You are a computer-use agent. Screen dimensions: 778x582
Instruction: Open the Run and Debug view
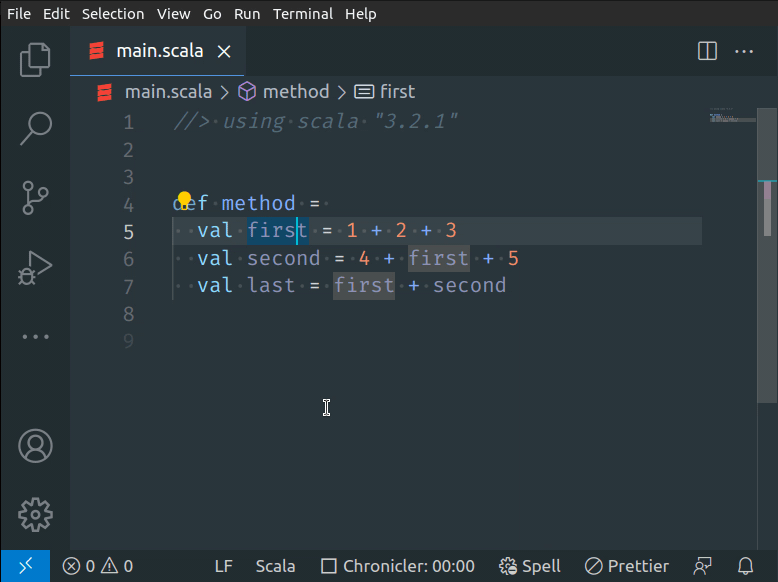[35, 268]
